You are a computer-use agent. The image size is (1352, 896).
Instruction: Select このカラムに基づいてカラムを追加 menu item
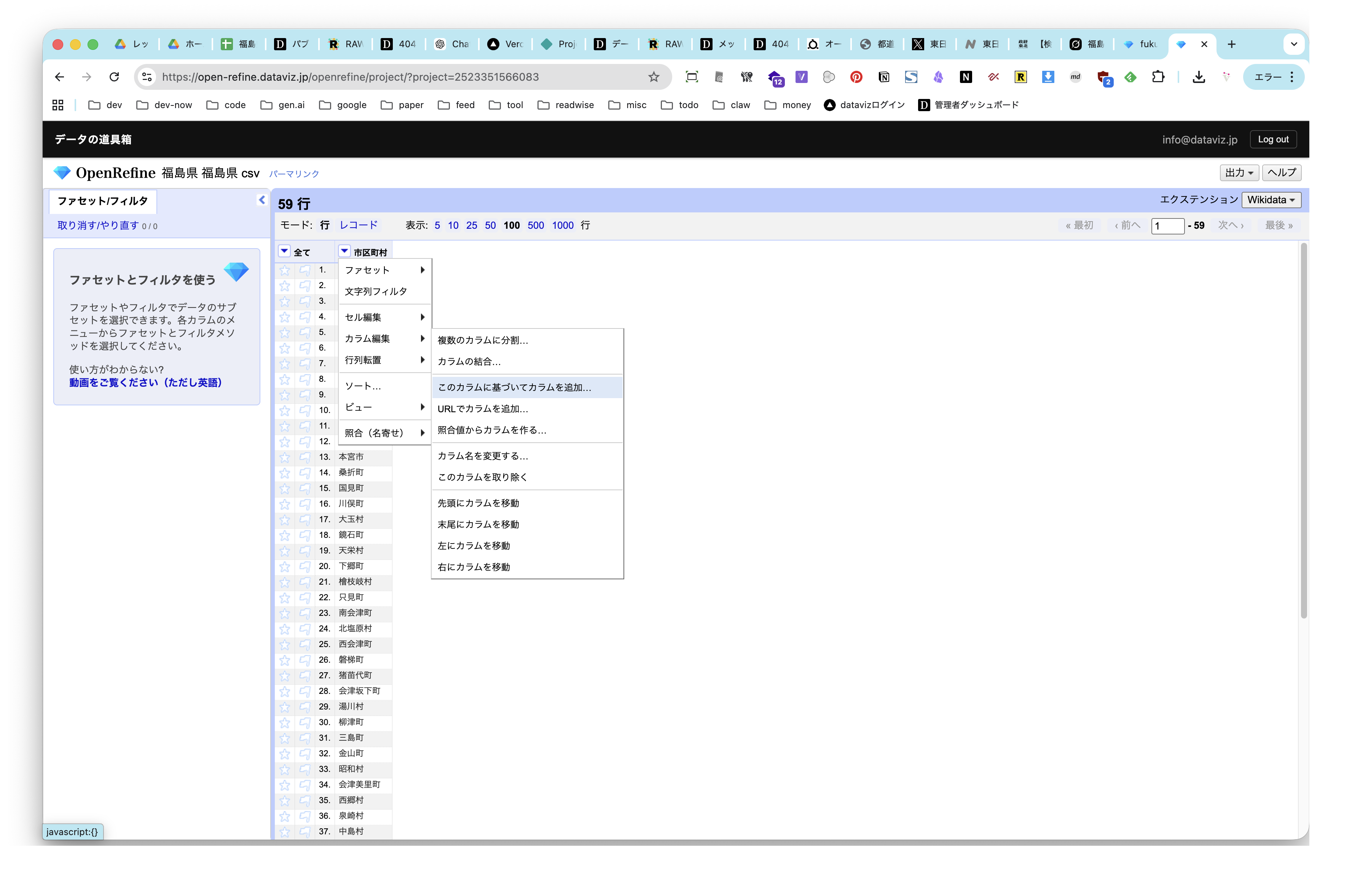click(x=514, y=387)
